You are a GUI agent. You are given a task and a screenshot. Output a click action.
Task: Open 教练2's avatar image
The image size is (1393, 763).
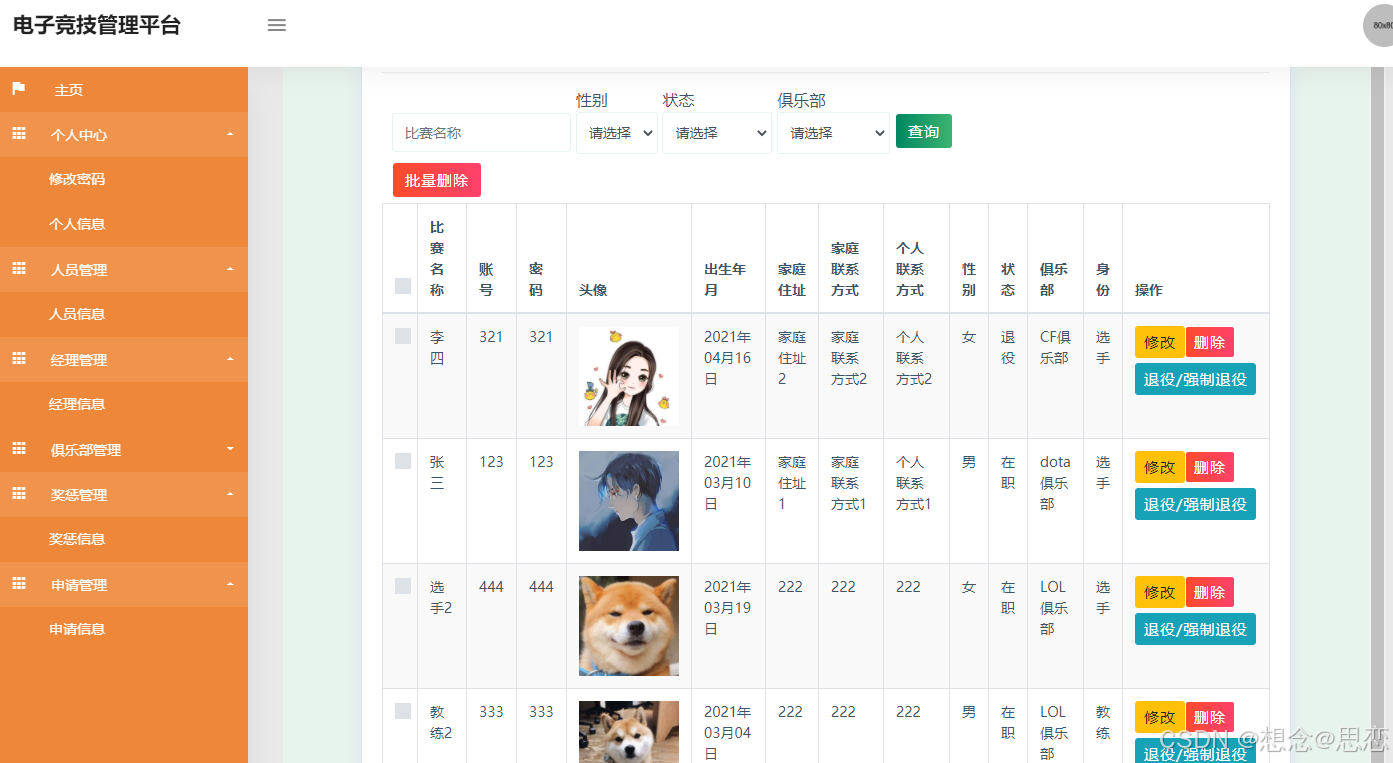[x=629, y=732]
